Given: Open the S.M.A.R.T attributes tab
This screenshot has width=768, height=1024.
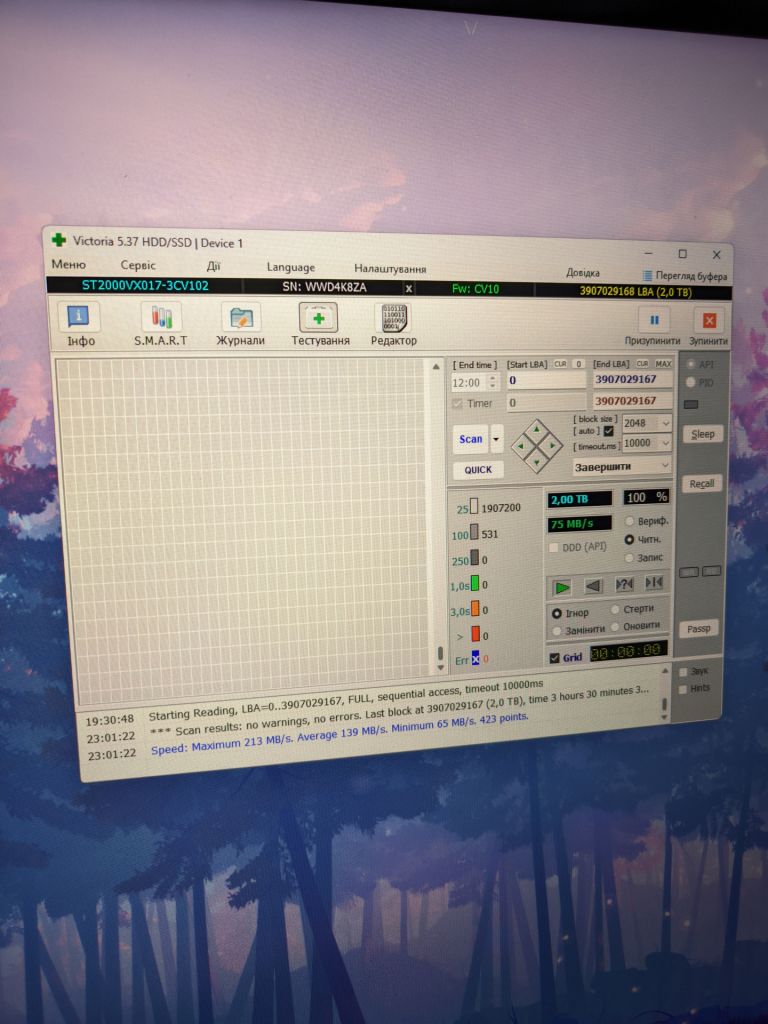Looking at the screenshot, I should coord(161,325).
